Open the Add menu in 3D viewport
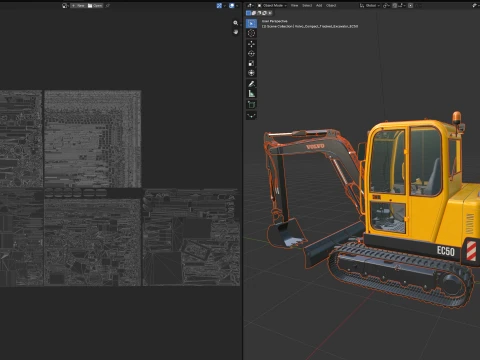The image size is (480, 360). click(x=319, y=6)
